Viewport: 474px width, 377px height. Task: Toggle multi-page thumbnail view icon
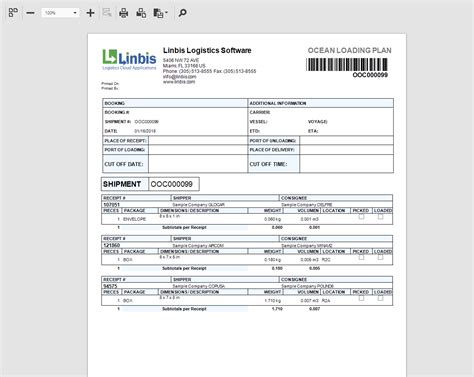[x=13, y=13]
